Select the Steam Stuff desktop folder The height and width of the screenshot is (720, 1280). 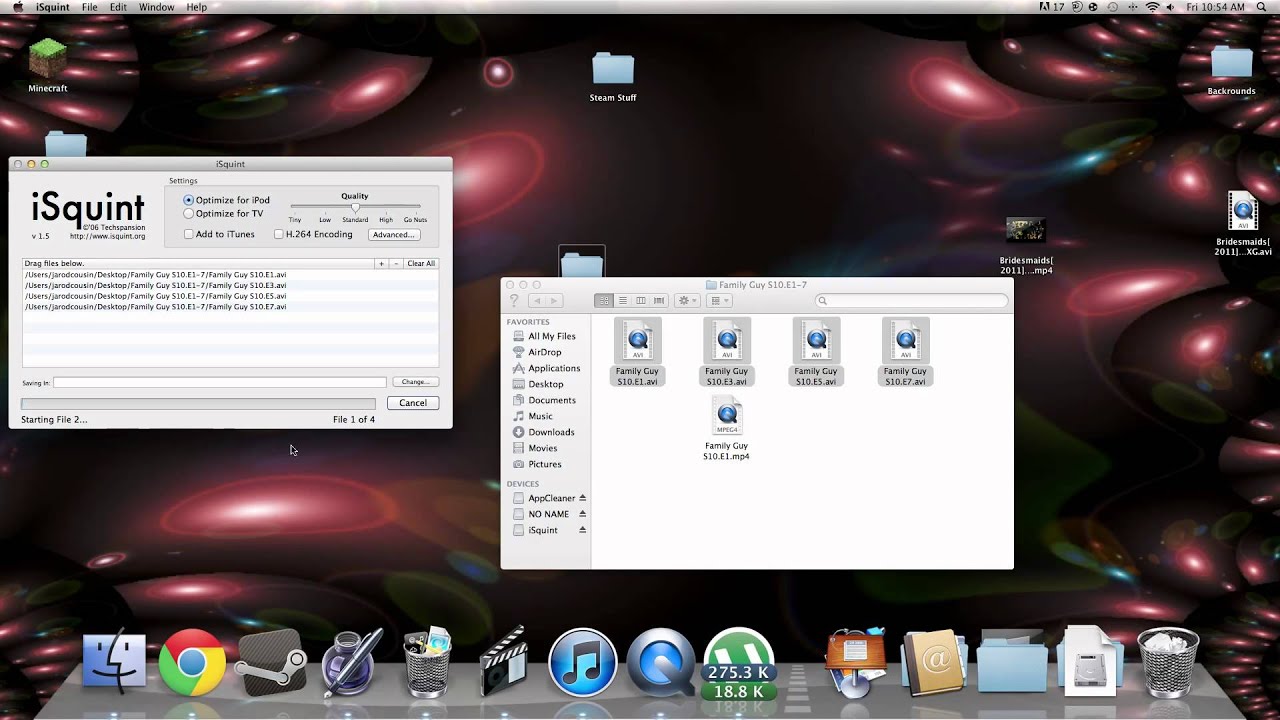[613, 76]
